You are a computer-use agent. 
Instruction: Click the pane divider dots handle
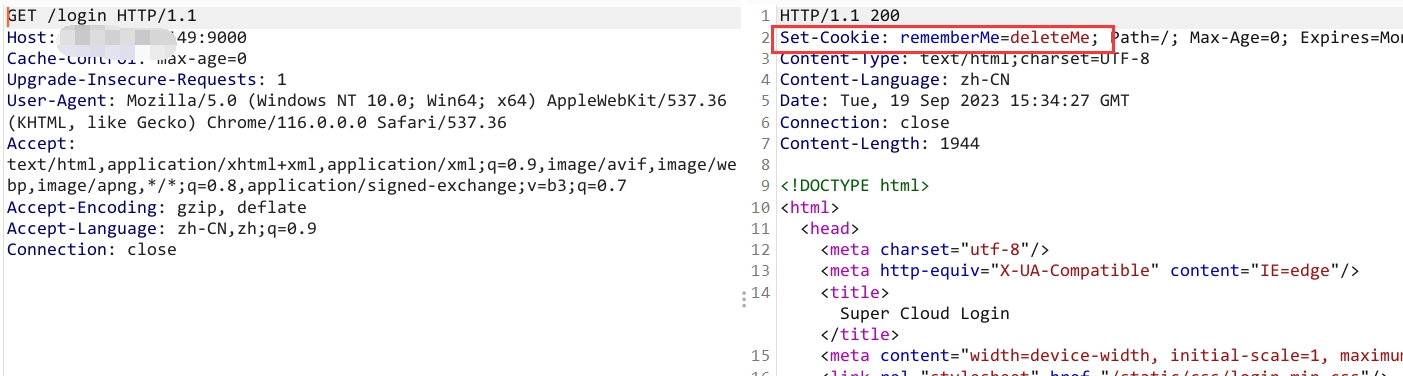click(743, 299)
